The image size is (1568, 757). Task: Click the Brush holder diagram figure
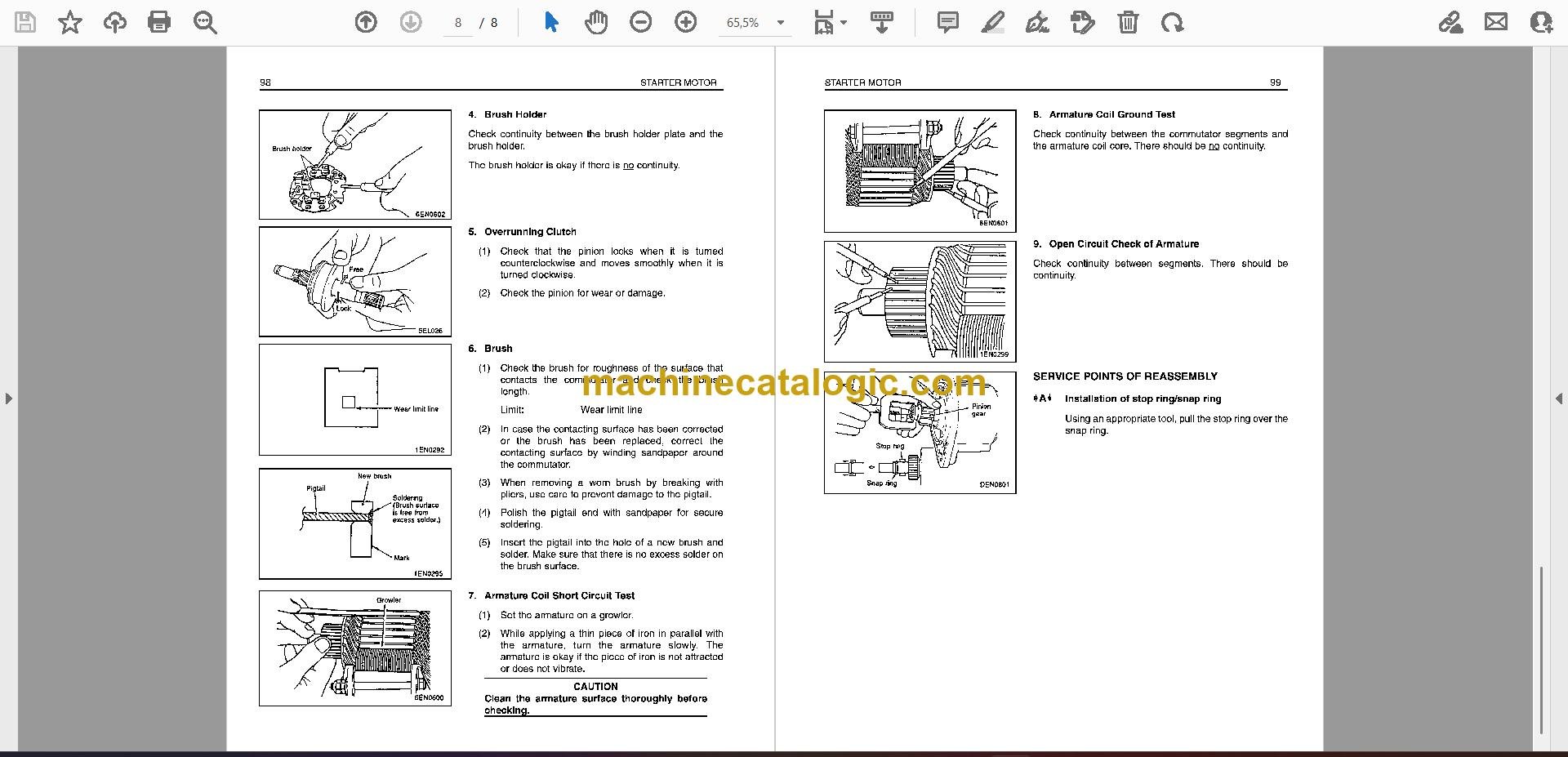click(x=355, y=165)
